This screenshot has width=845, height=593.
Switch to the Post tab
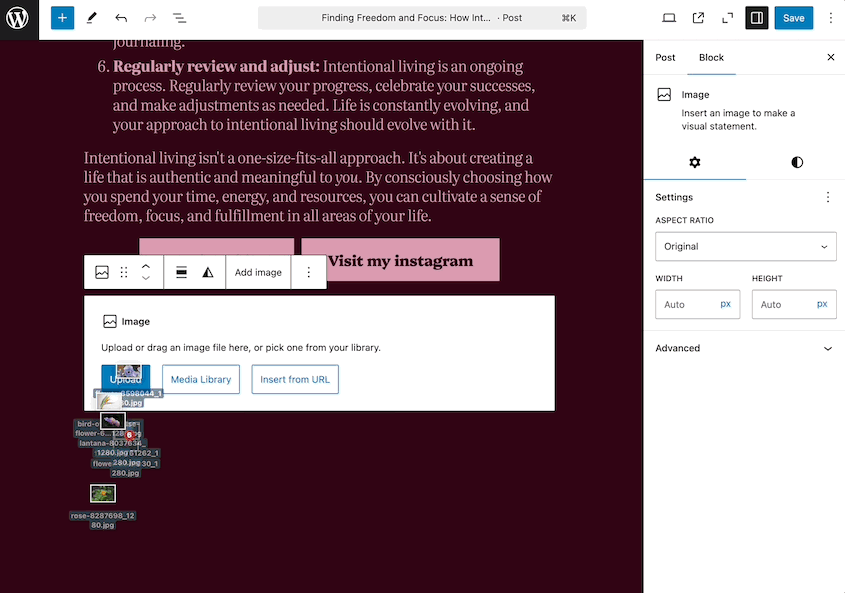(x=665, y=57)
